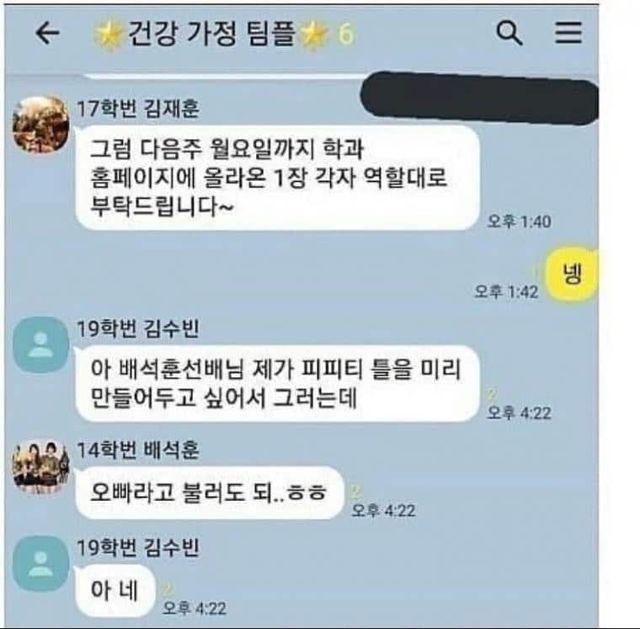The height and width of the screenshot is (629, 640).
Task: Tap the blacked-out redacted message
Action: 480,98
